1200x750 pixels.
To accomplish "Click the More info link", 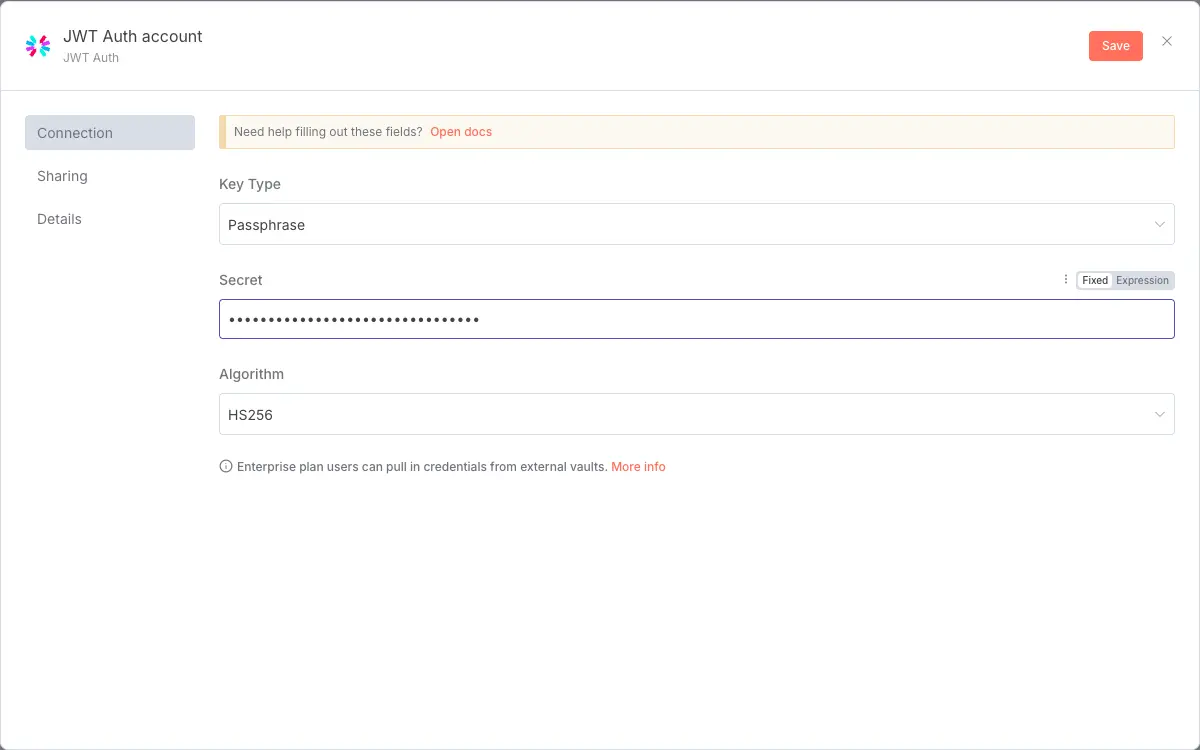I will (x=638, y=466).
